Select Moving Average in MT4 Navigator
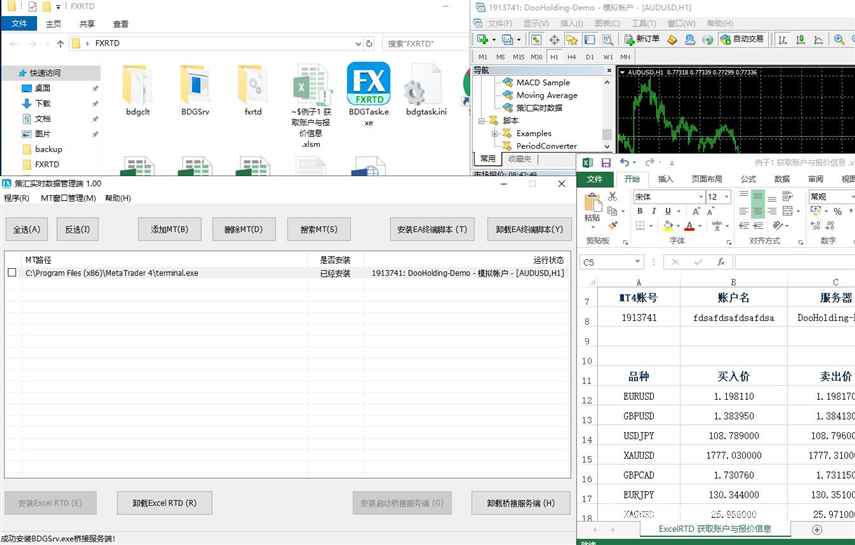 click(547, 95)
